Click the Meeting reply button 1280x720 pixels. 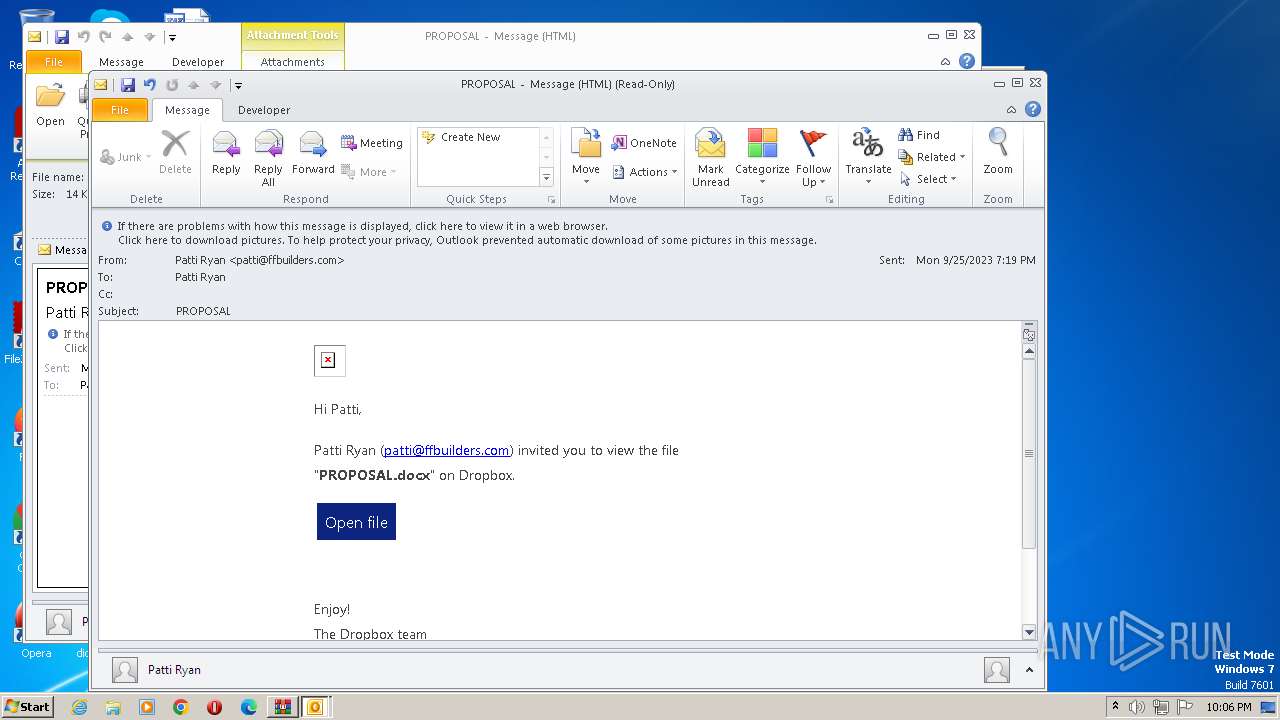point(371,143)
